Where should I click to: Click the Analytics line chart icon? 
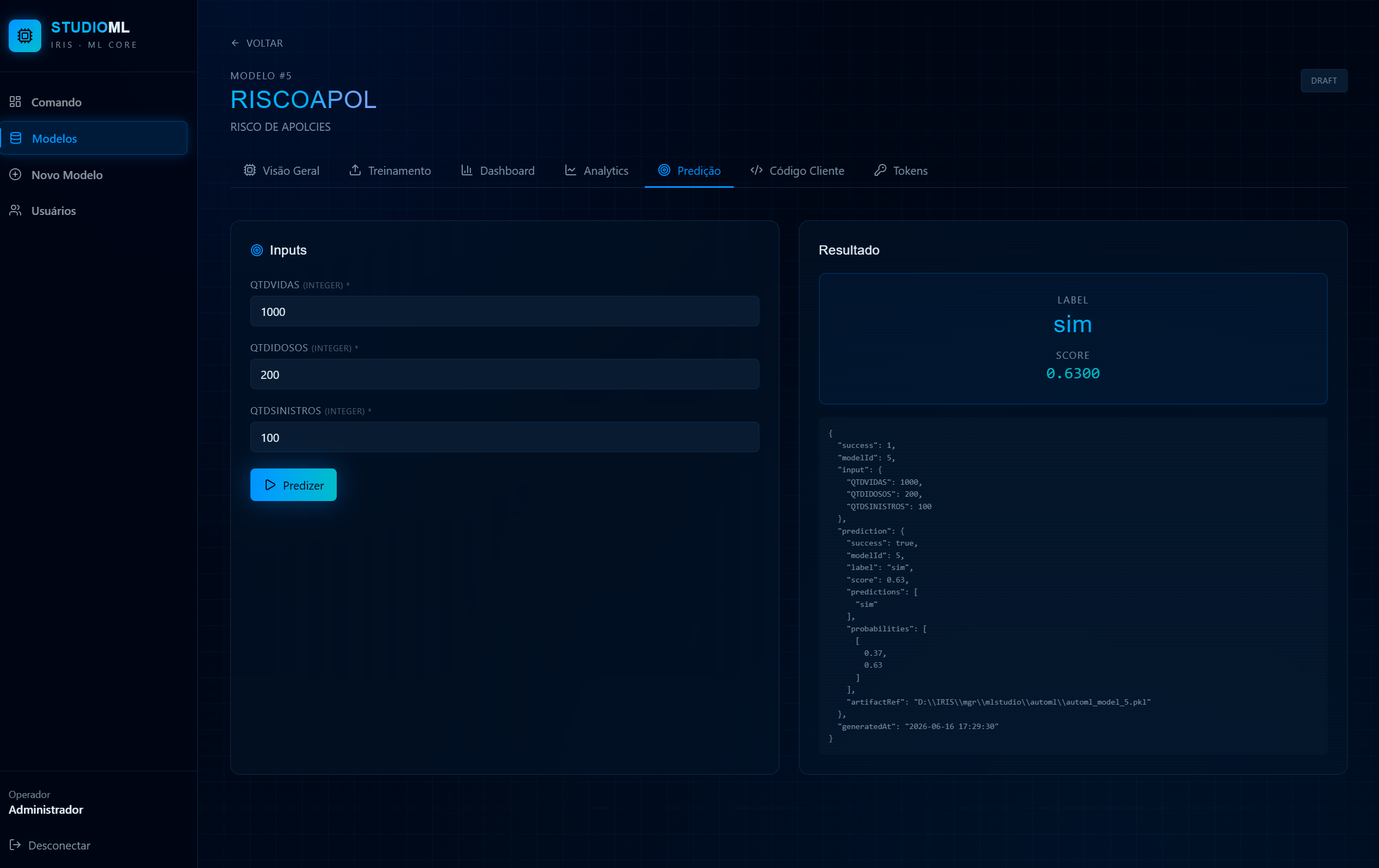(x=570, y=170)
